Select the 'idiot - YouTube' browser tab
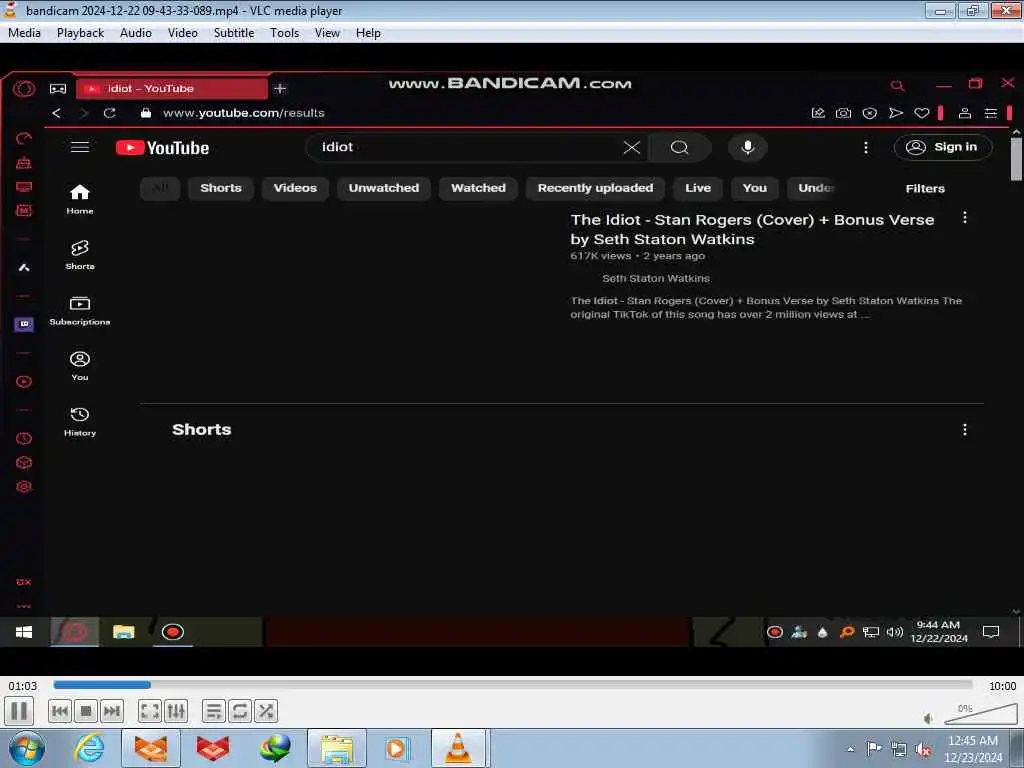Viewport: 1024px width, 768px height. 172,88
